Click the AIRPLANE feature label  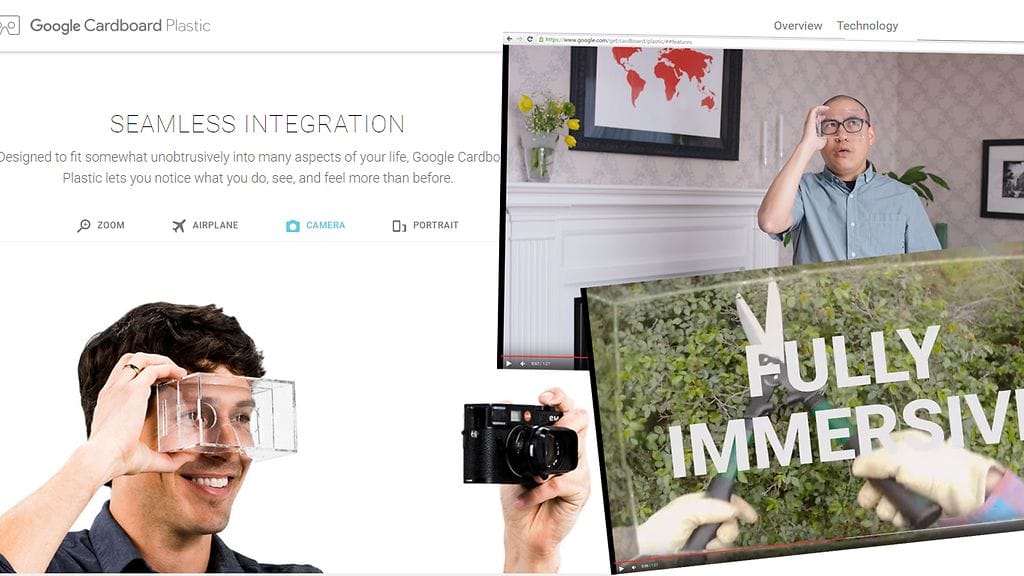215,225
